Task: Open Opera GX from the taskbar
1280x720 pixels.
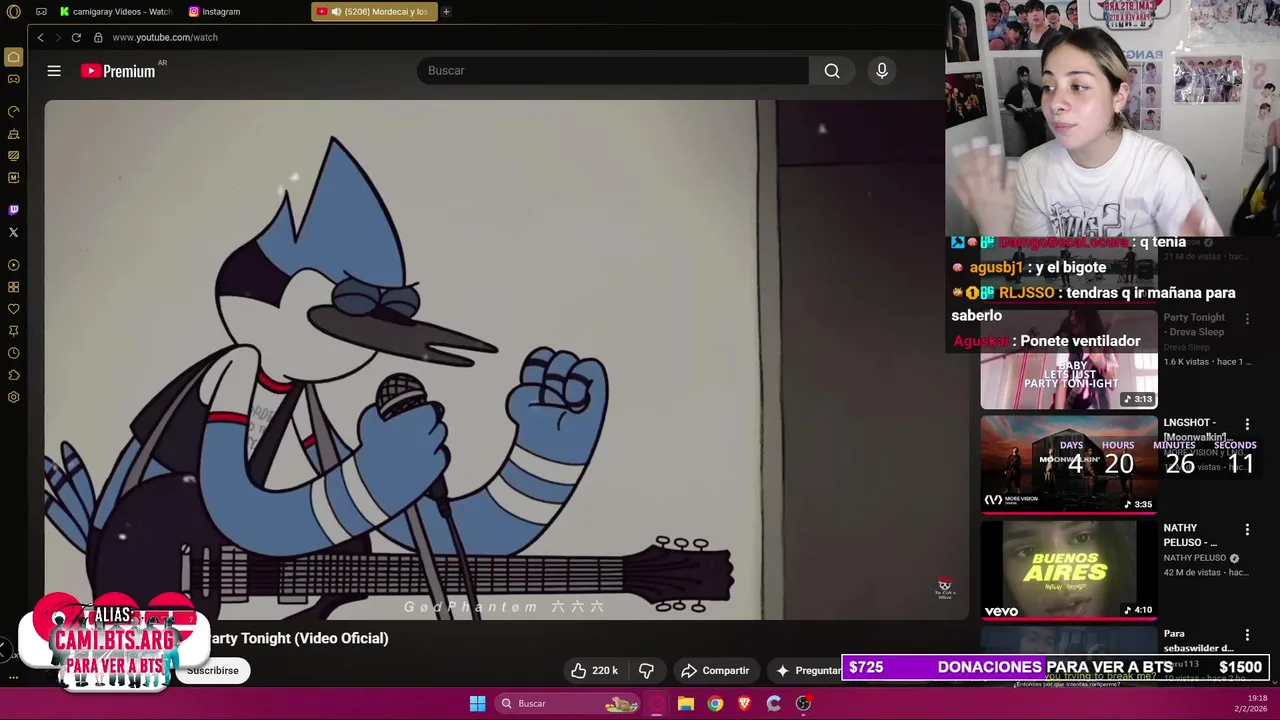Action: click(657, 704)
